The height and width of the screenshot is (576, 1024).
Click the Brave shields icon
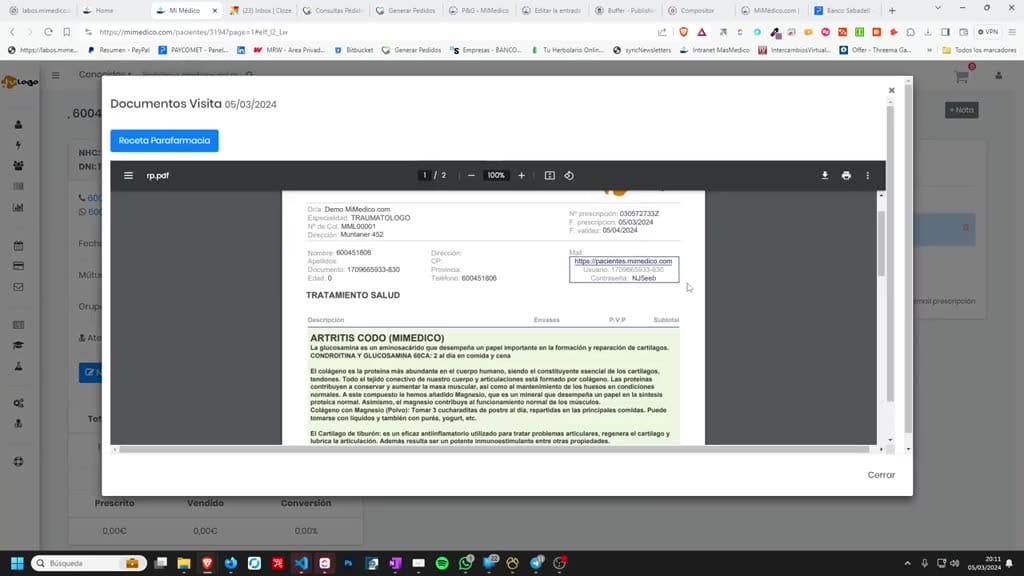click(x=683, y=31)
